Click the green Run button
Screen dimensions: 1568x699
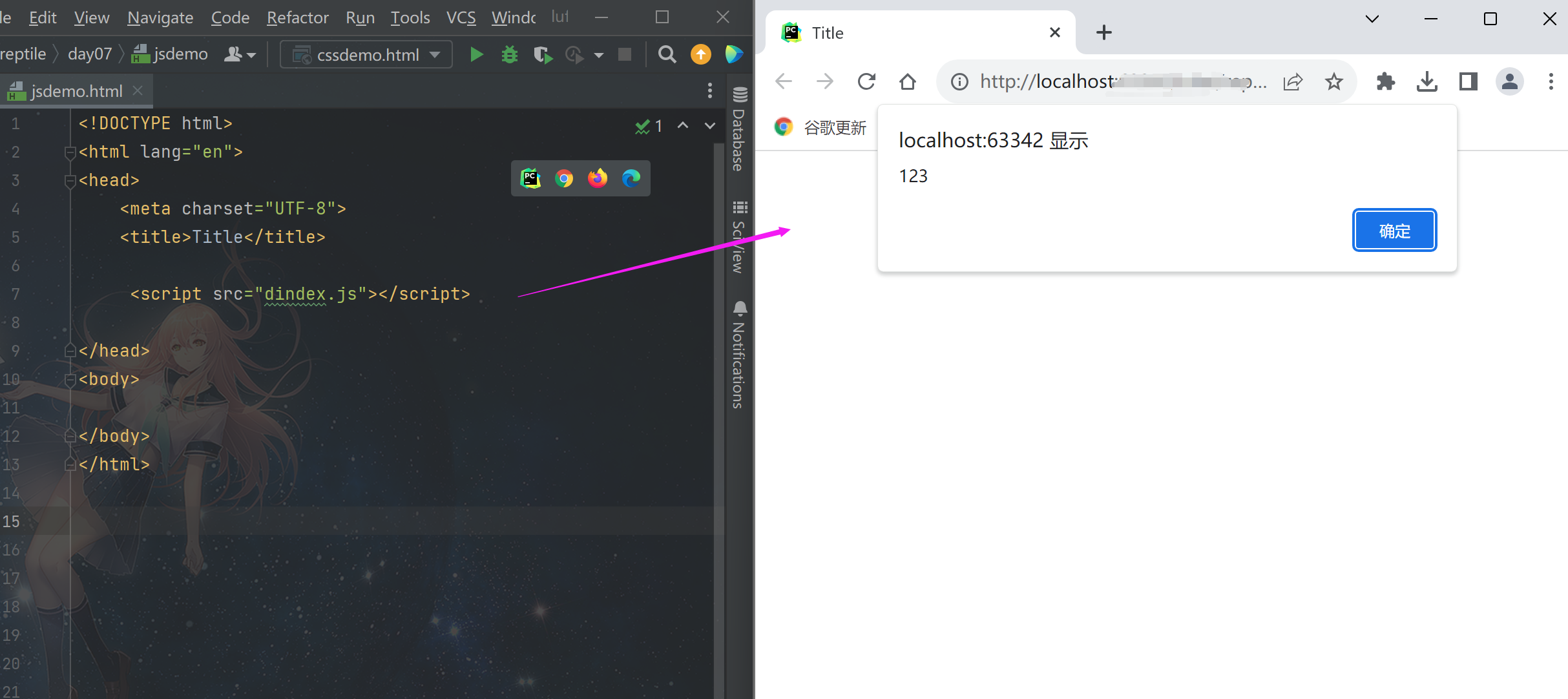[x=477, y=55]
